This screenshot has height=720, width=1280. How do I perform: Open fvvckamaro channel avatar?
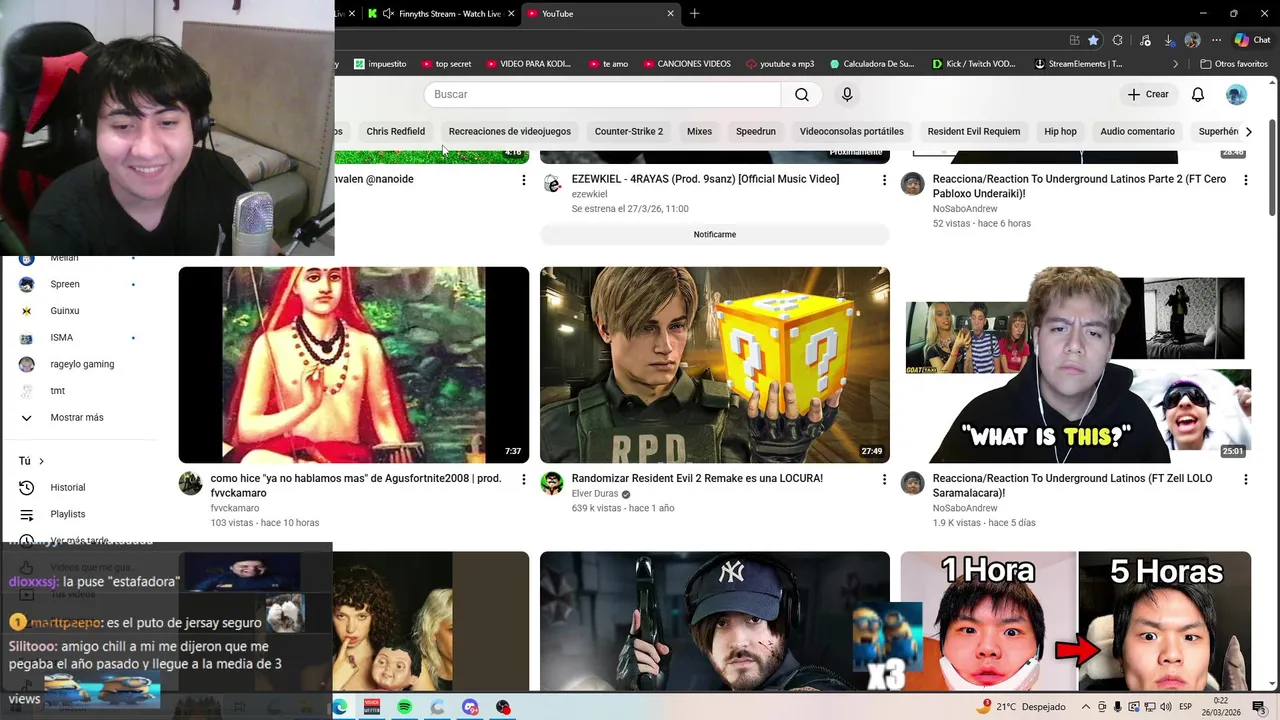coord(190,484)
